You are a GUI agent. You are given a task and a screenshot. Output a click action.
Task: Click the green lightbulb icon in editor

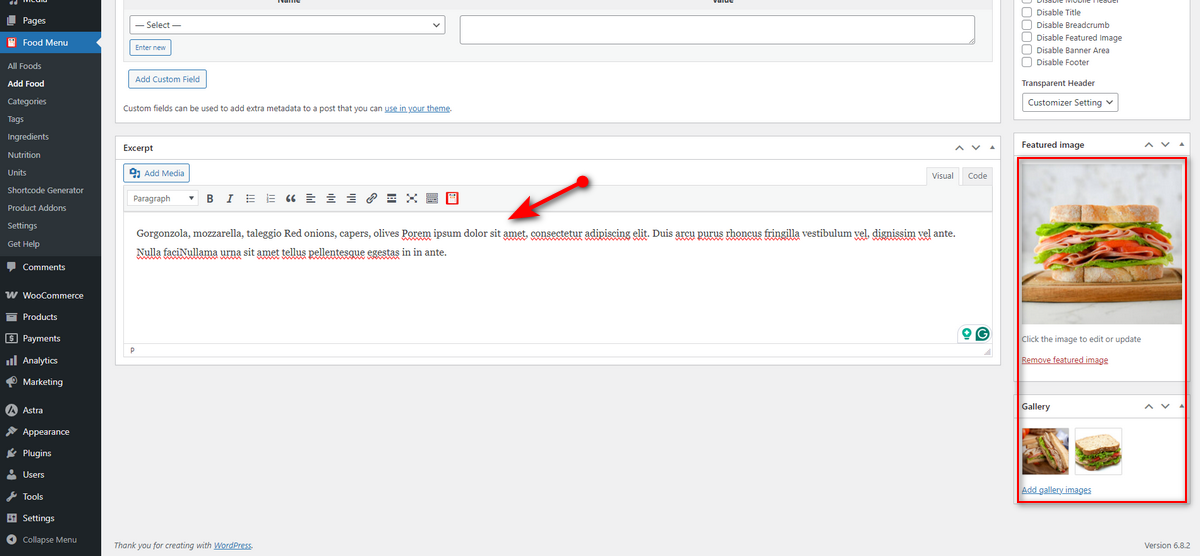(966, 334)
